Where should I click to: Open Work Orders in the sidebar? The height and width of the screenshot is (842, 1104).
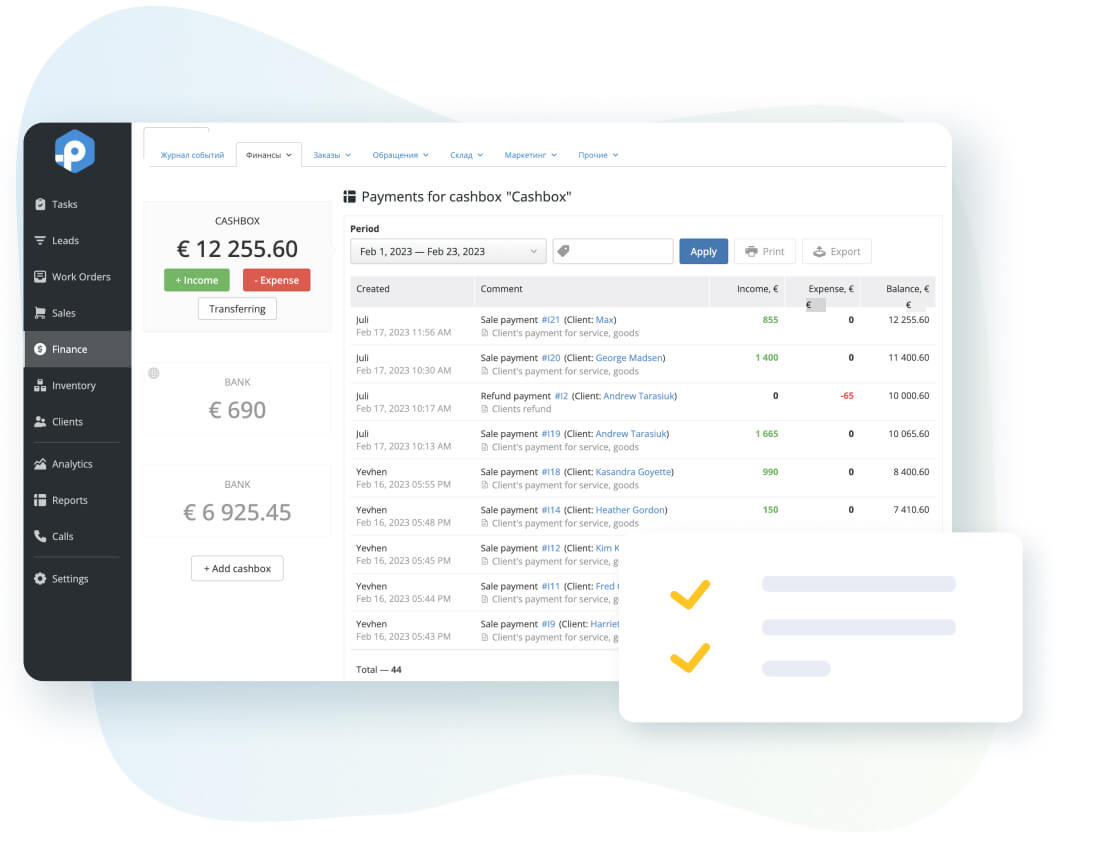point(74,276)
